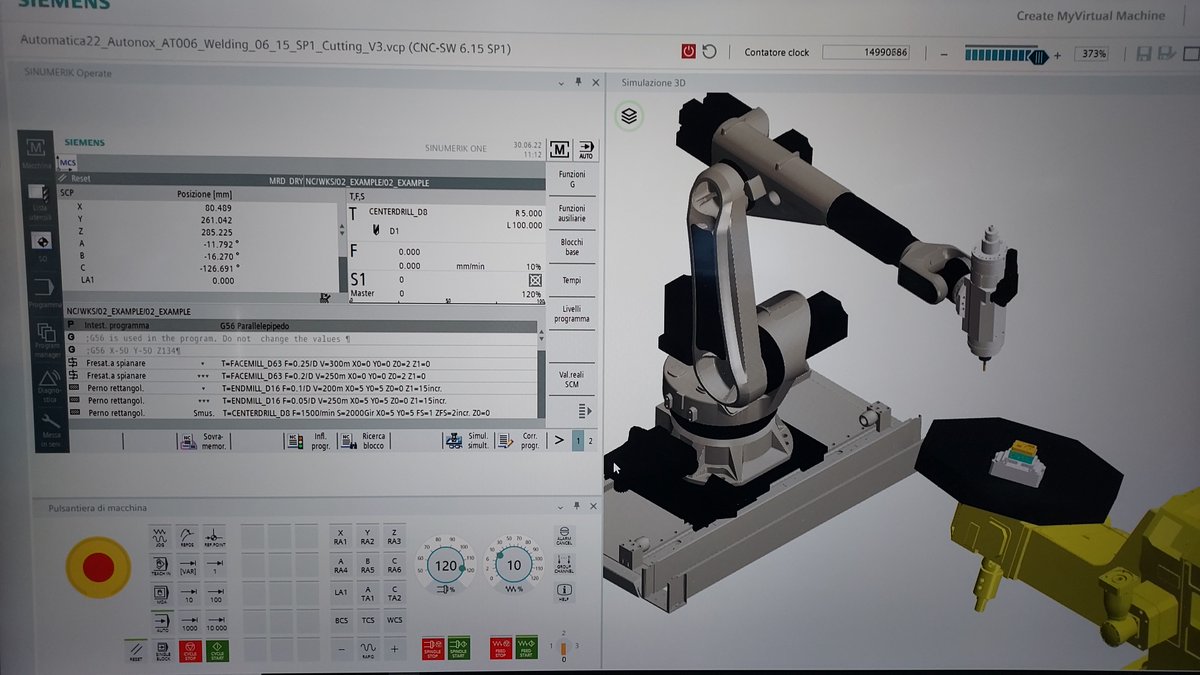The width and height of the screenshot is (1200, 675).
Task: Advance horizontal softkeys with the > arrow
Action: coord(559,440)
